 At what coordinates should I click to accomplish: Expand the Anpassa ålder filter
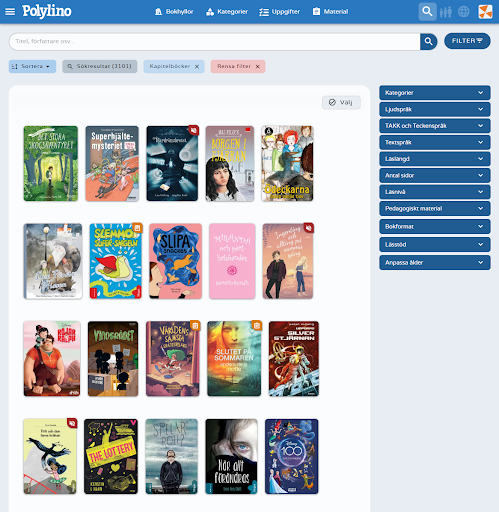[434, 262]
